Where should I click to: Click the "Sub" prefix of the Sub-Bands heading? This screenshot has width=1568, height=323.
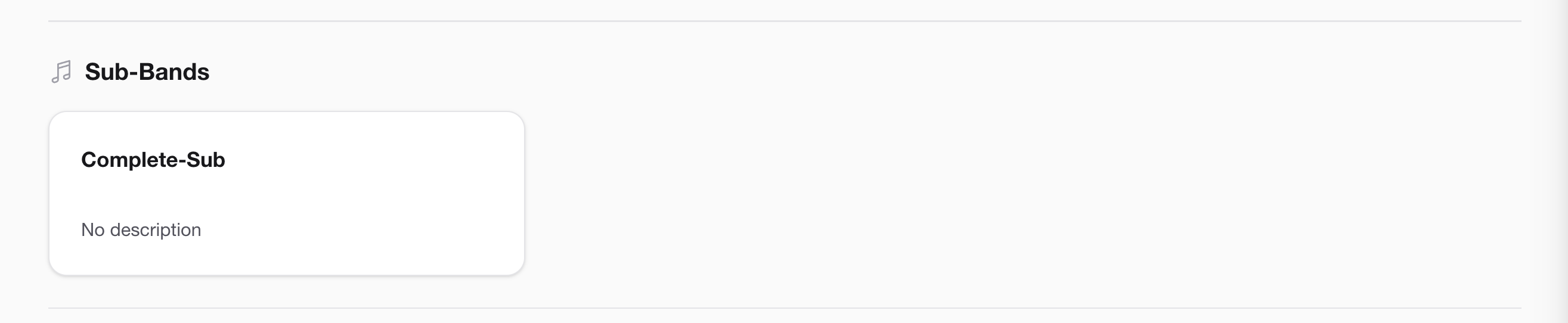[x=106, y=72]
